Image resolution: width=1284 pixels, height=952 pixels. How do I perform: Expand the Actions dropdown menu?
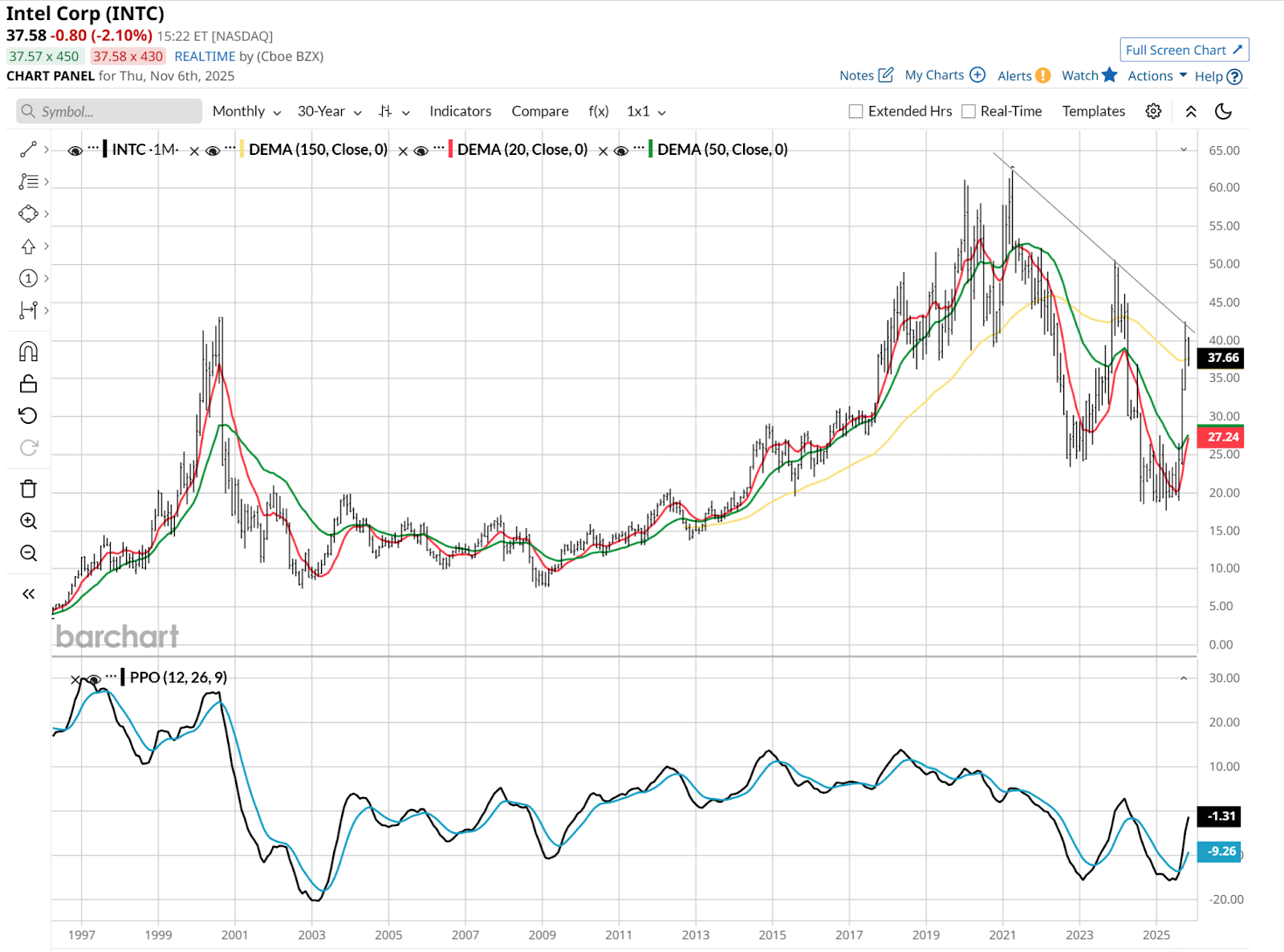coord(1156,75)
